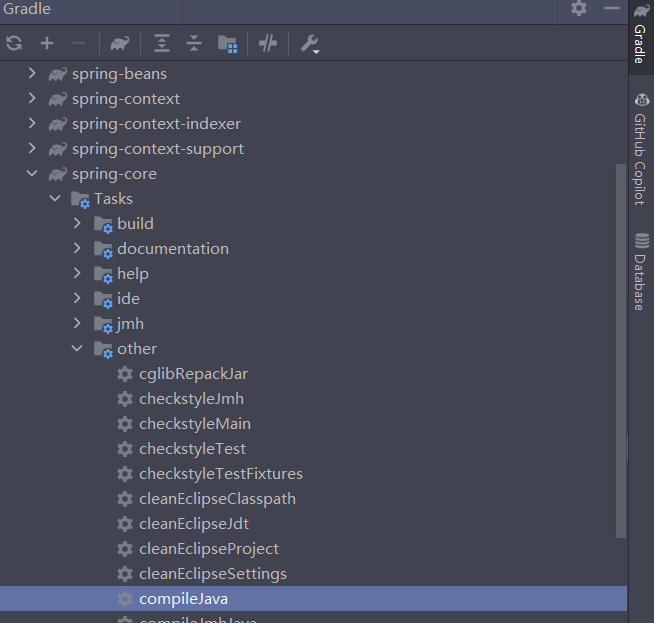Expand the spring-context project

point(32,98)
